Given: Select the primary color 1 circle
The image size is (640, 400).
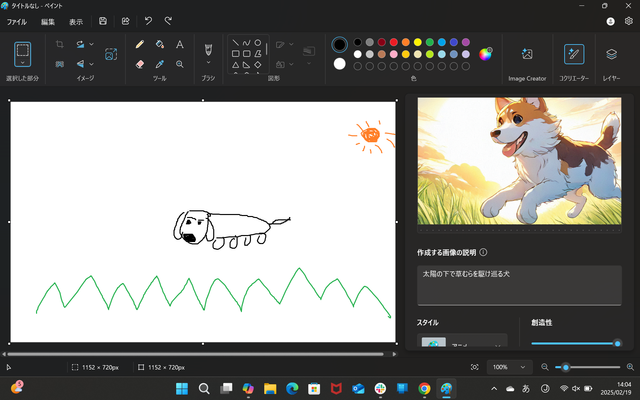Looking at the screenshot, I should [340, 44].
